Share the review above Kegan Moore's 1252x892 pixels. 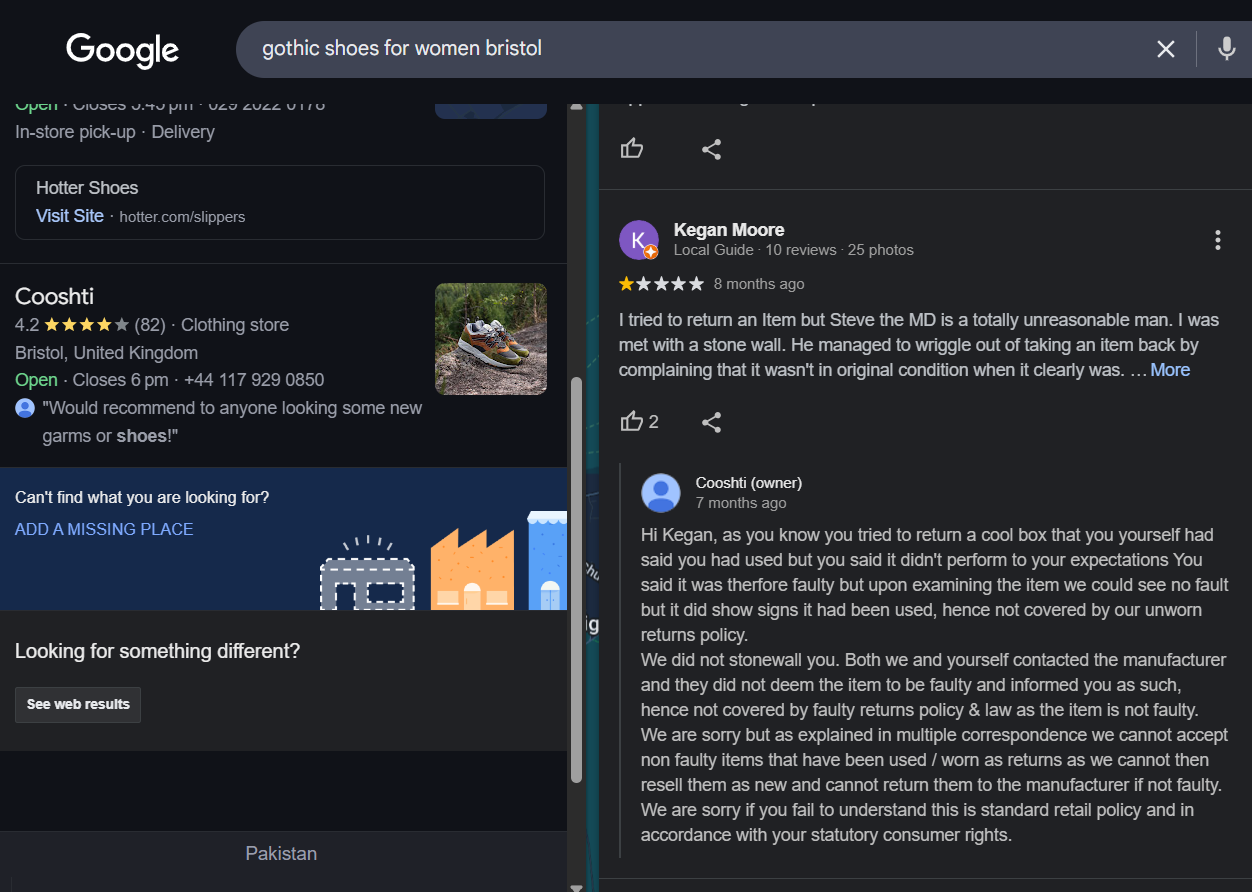pyautogui.click(x=711, y=149)
